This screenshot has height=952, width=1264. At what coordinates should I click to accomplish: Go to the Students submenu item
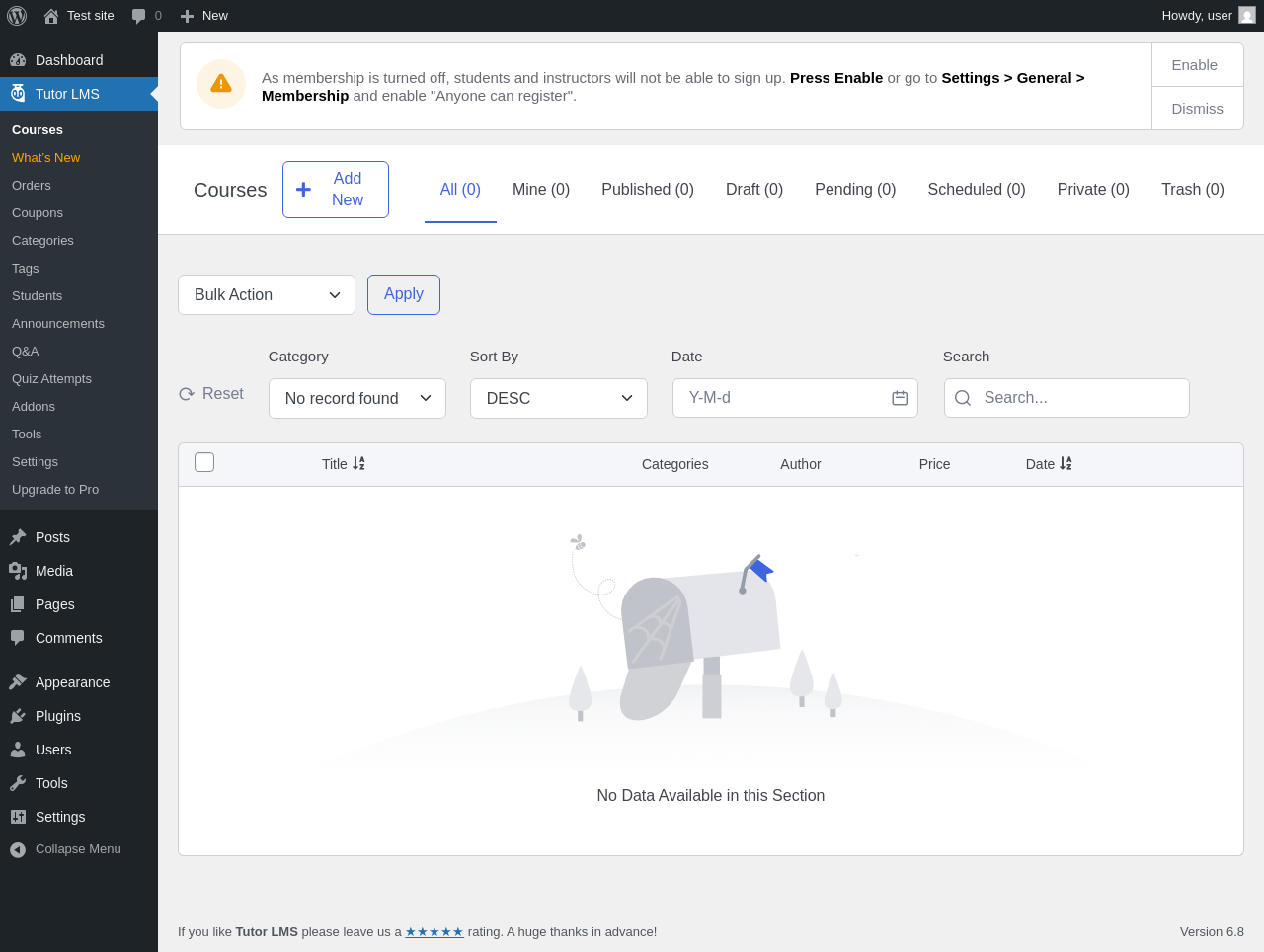pyautogui.click(x=37, y=296)
